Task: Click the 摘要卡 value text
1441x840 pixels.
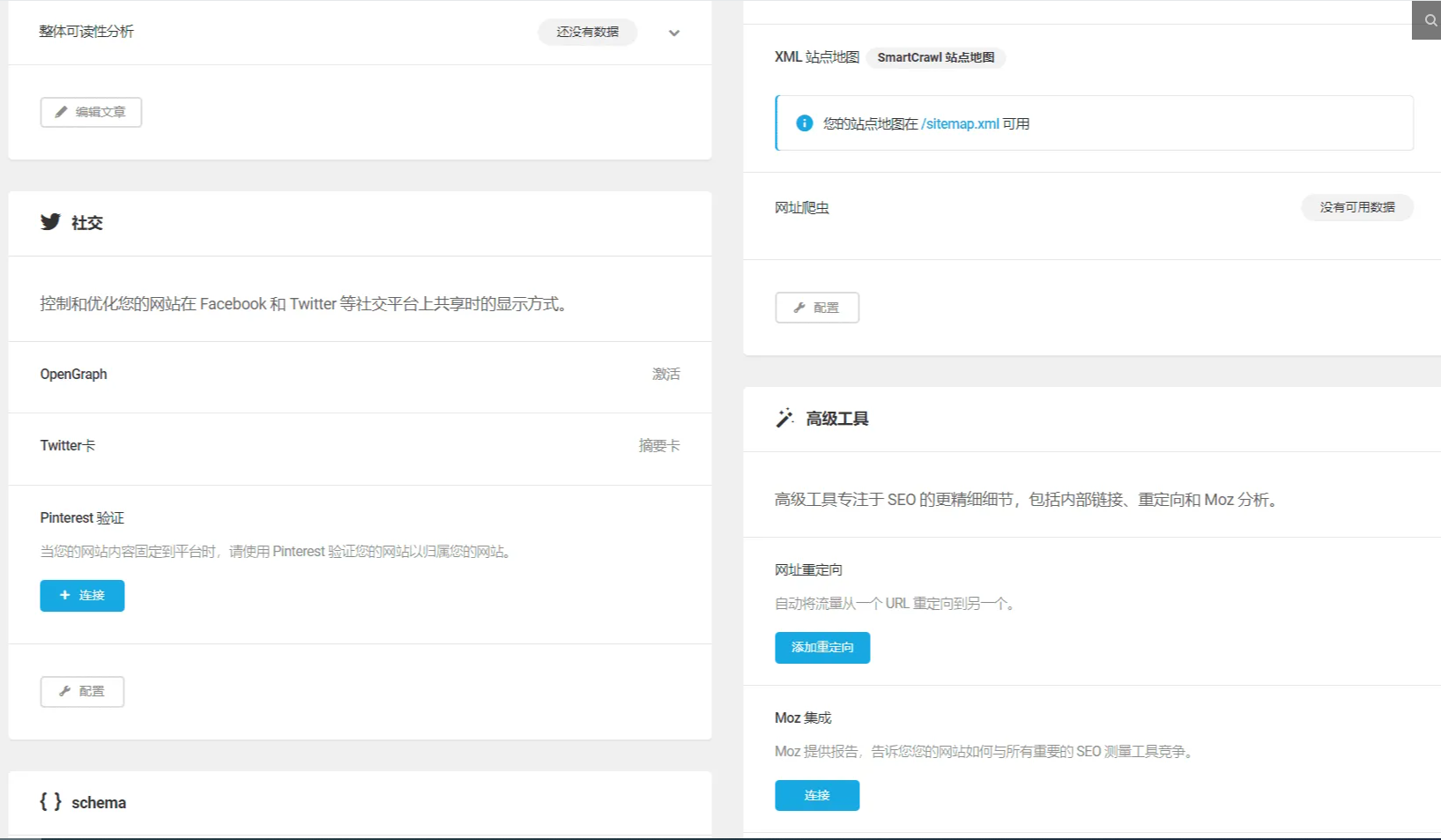Action: click(659, 446)
